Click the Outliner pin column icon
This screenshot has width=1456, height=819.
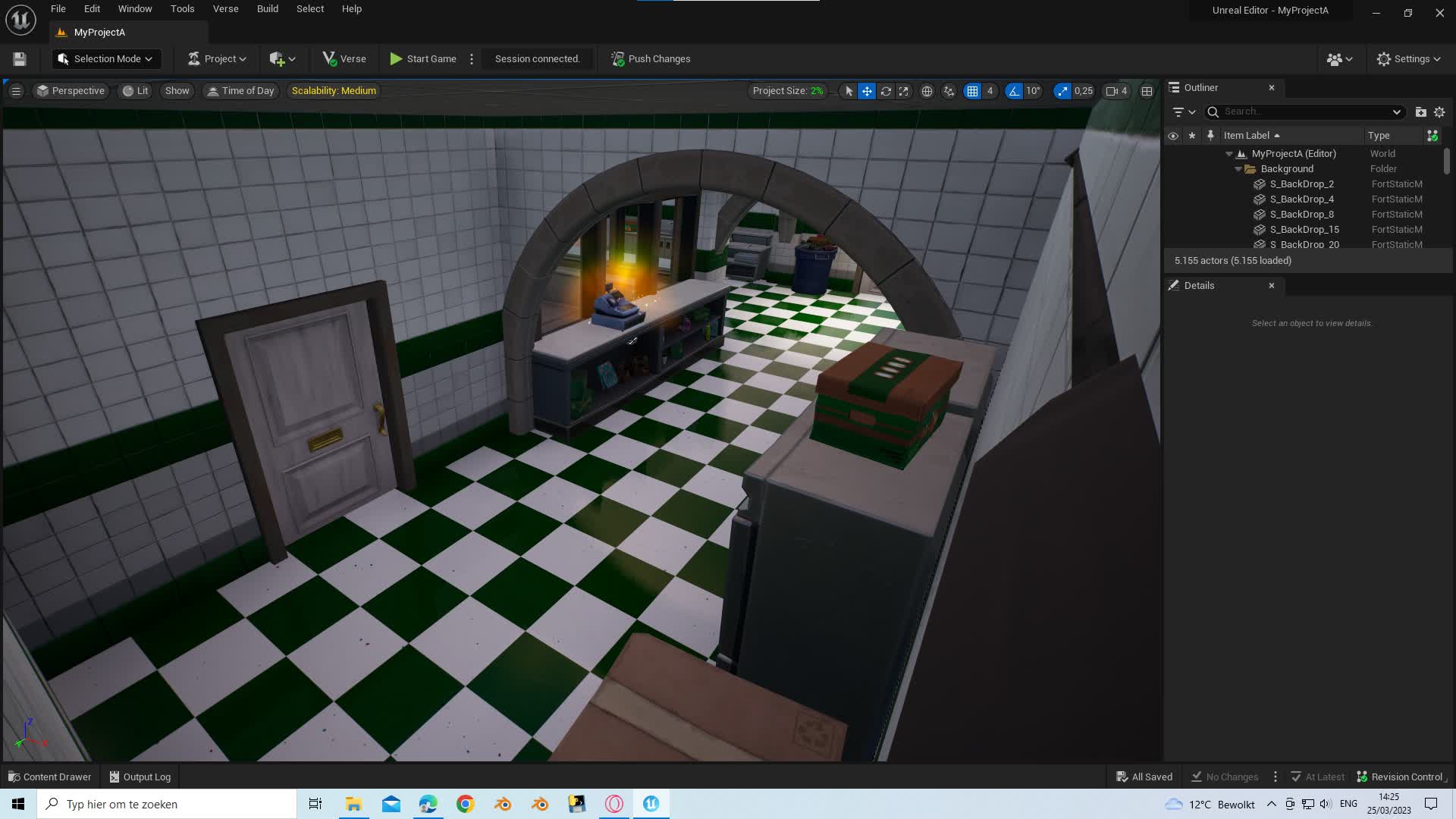pos(1210,136)
